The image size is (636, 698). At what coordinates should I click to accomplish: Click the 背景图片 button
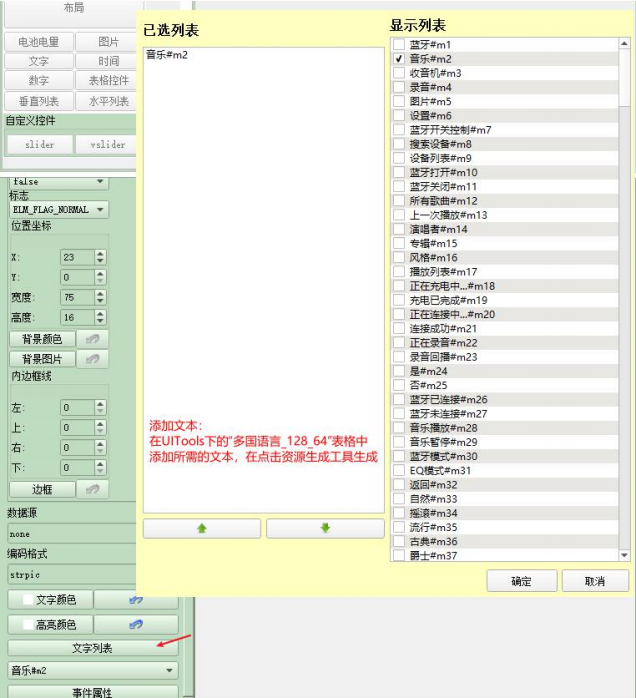pos(42,359)
